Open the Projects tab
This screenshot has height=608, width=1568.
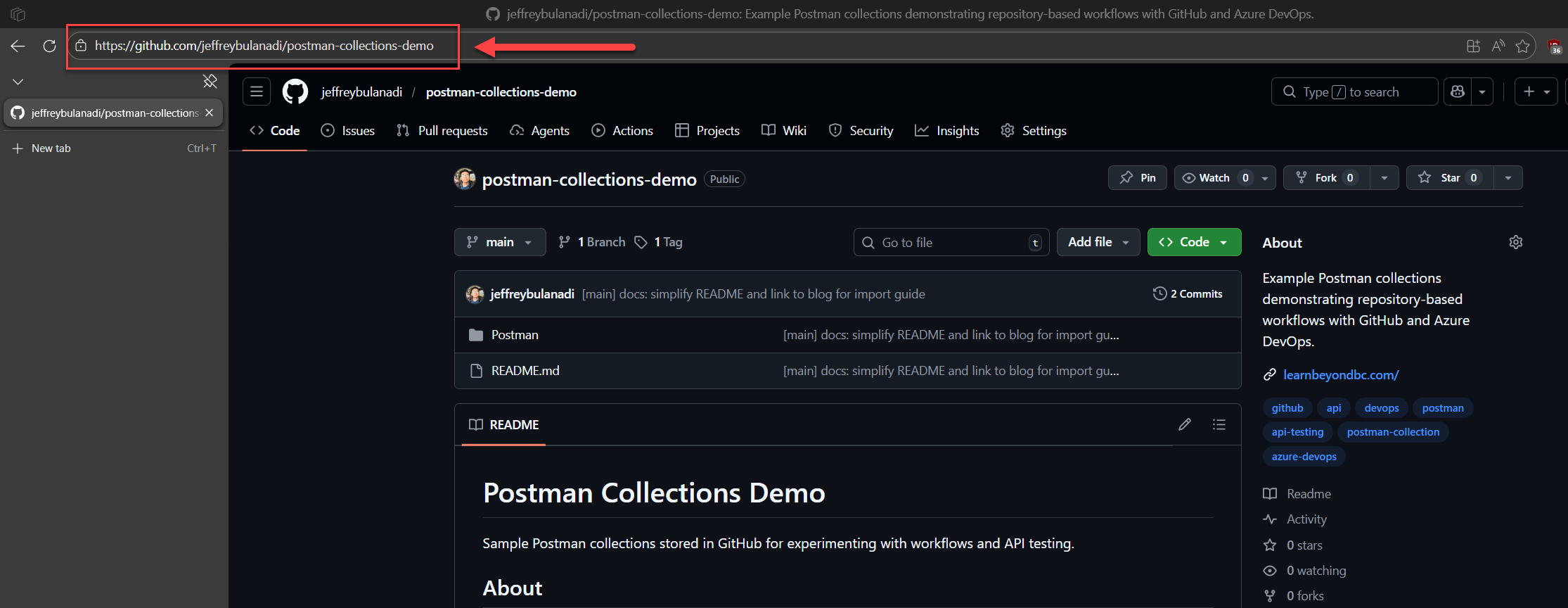click(x=707, y=131)
